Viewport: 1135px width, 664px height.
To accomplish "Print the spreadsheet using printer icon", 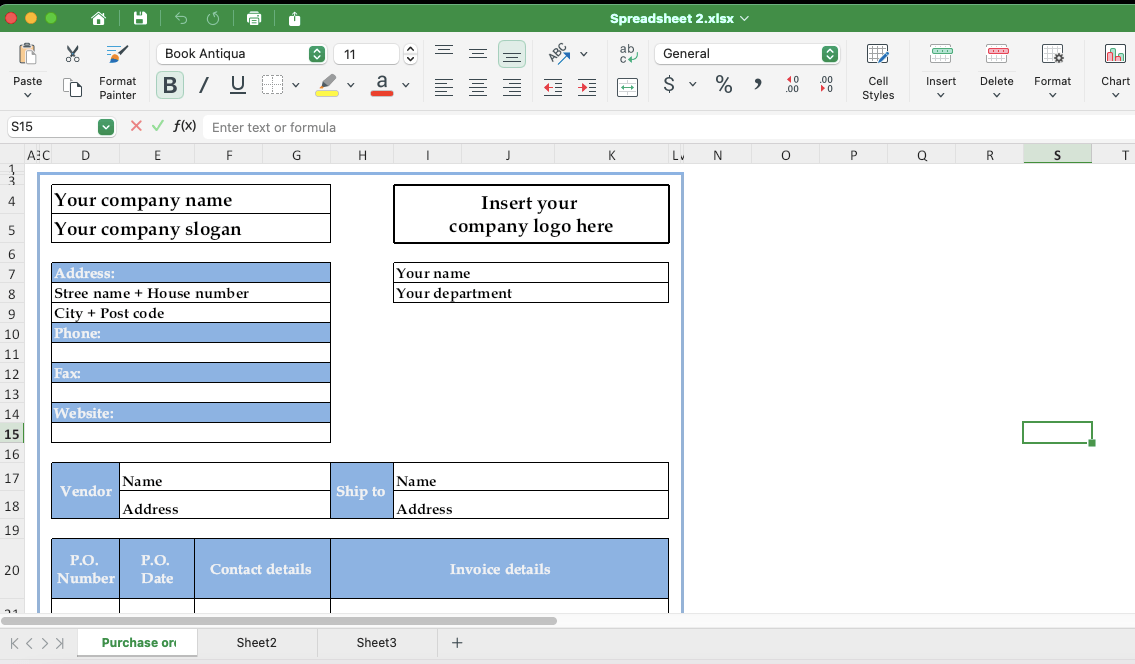I will 253,19.
